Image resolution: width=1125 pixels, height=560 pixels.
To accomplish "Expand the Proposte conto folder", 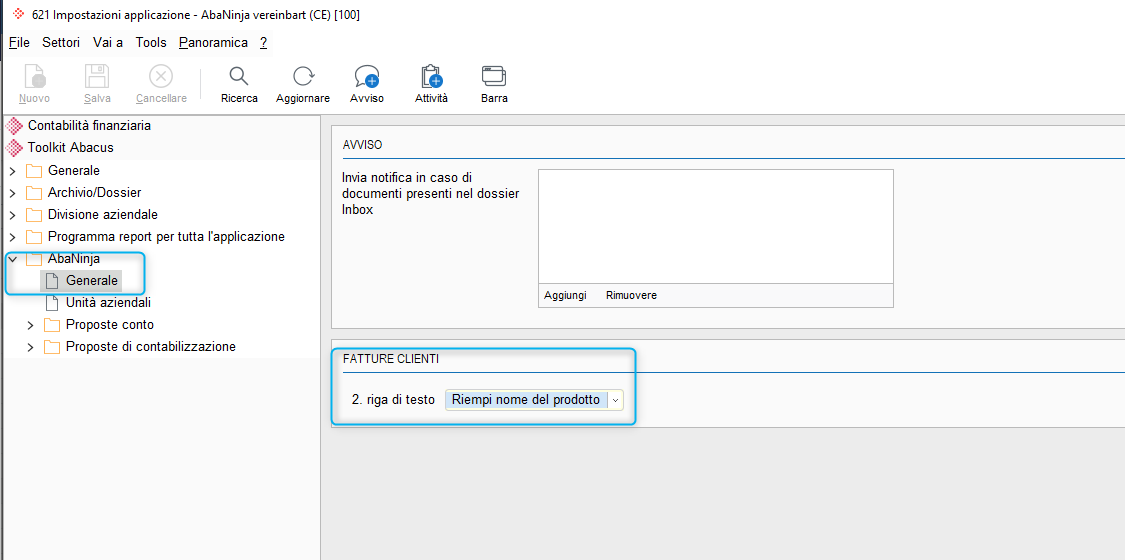I will pos(30,326).
